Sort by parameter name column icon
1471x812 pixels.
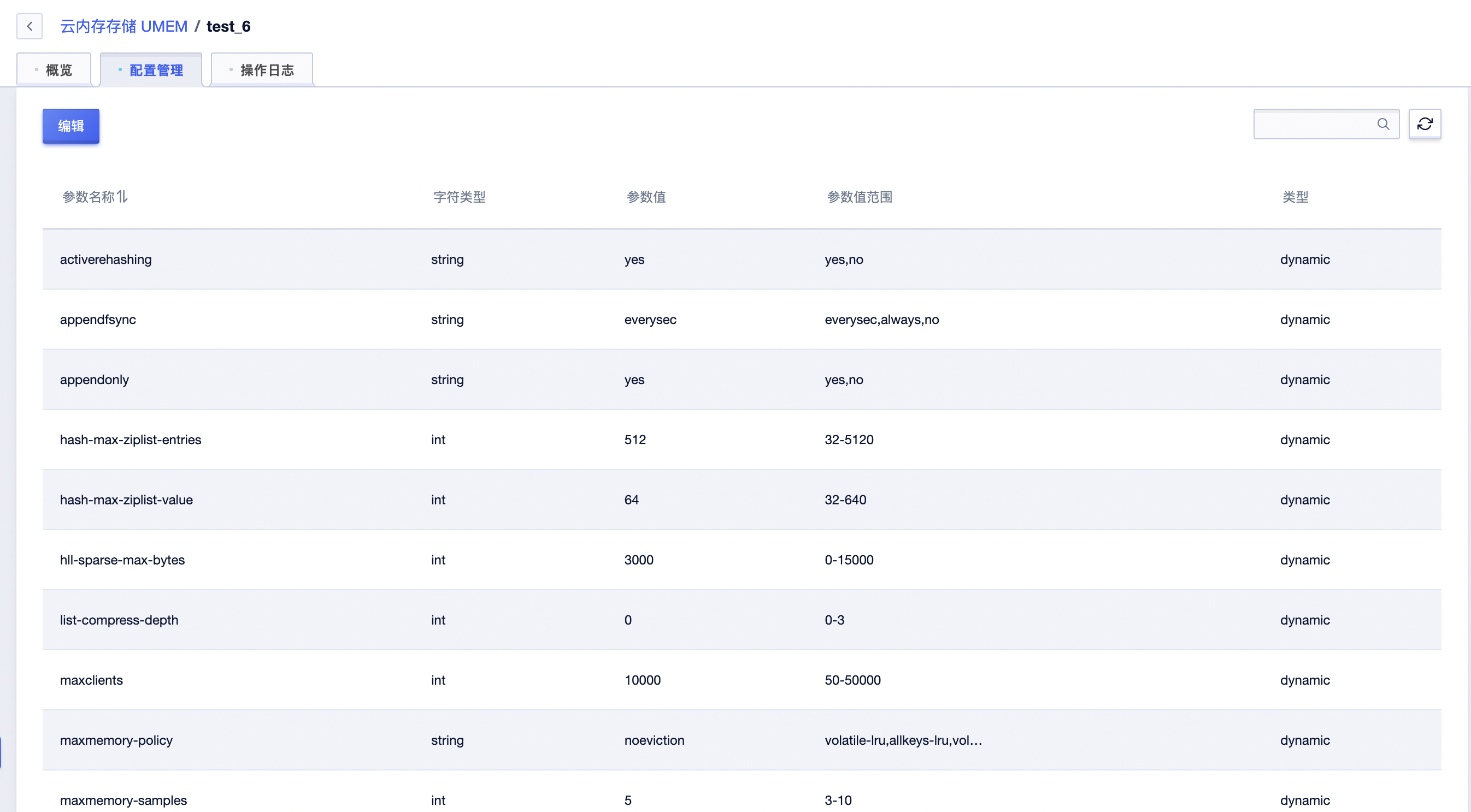point(122,196)
